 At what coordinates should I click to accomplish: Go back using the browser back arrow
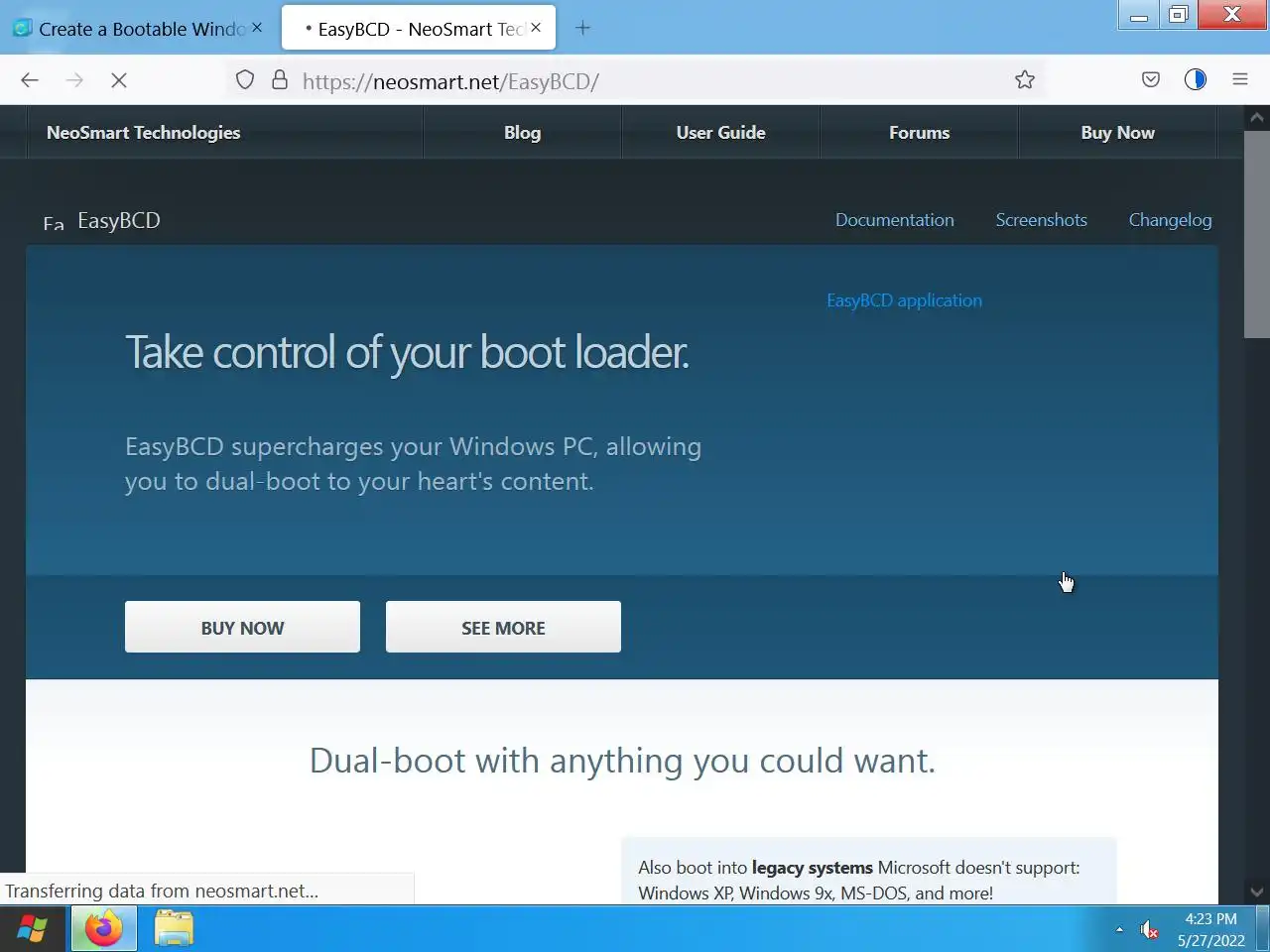click(x=30, y=80)
